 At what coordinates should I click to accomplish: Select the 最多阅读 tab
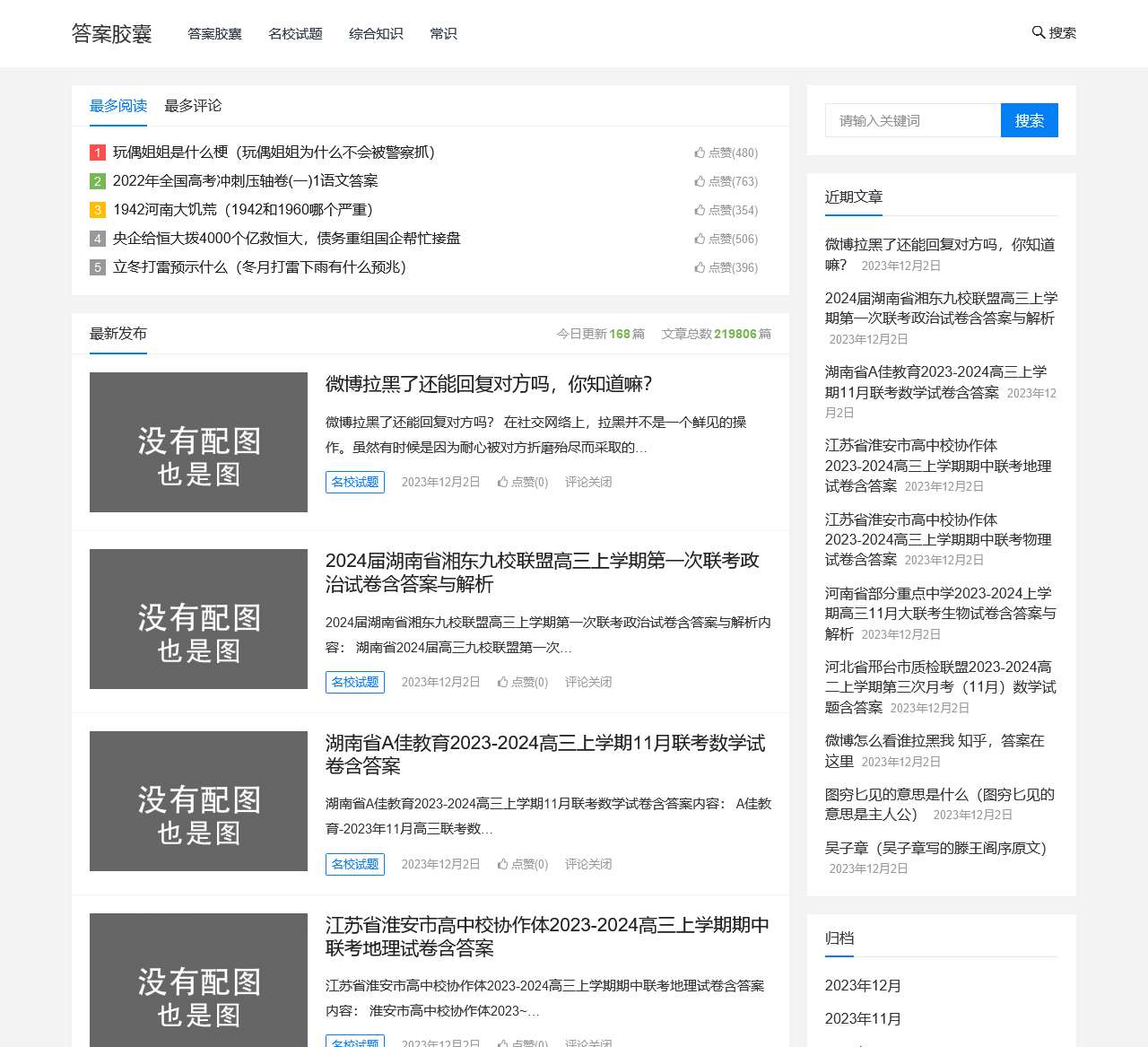[118, 106]
